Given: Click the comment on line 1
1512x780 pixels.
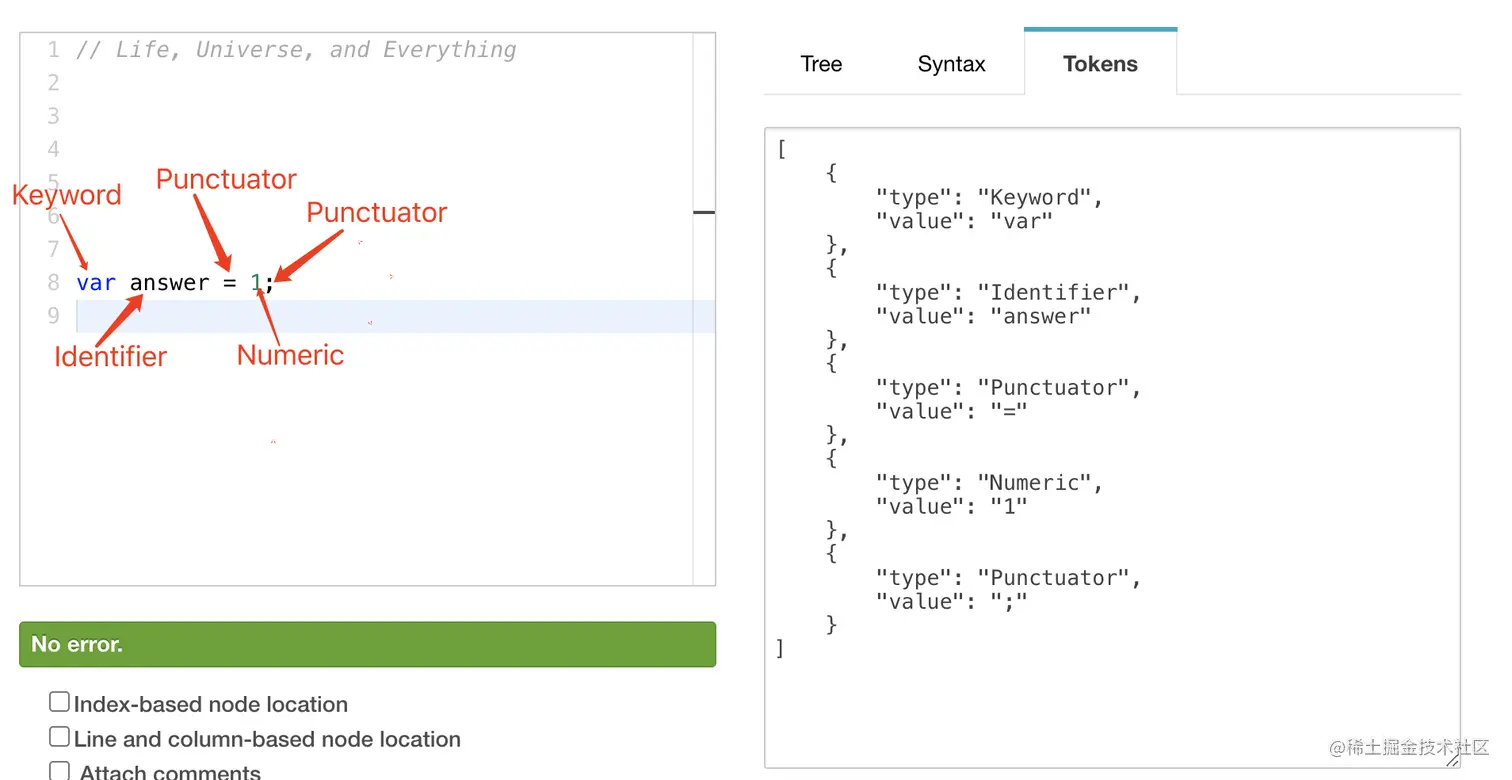Looking at the screenshot, I should coord(296,50).
